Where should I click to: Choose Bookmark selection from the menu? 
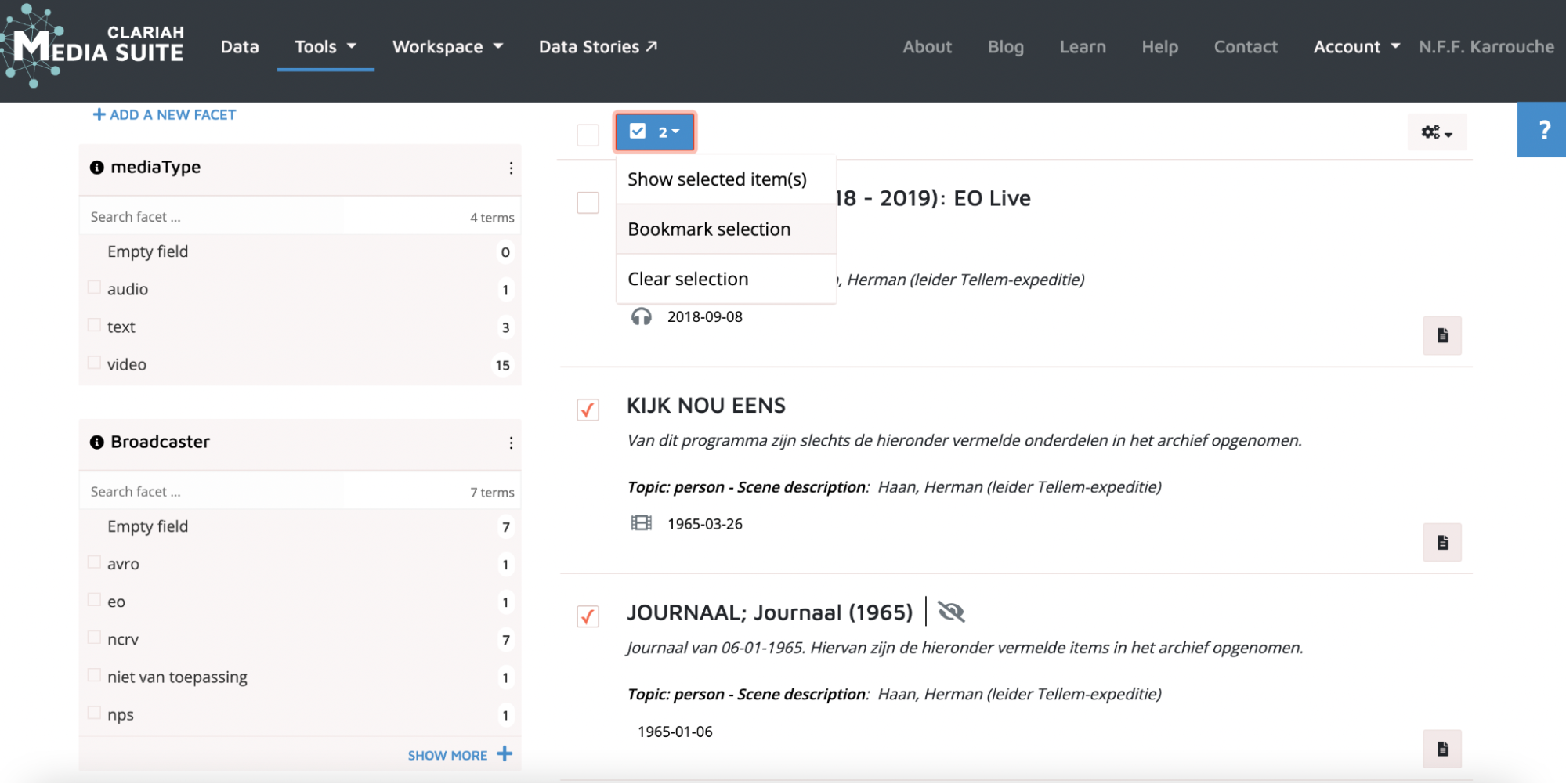pos(709,229)
